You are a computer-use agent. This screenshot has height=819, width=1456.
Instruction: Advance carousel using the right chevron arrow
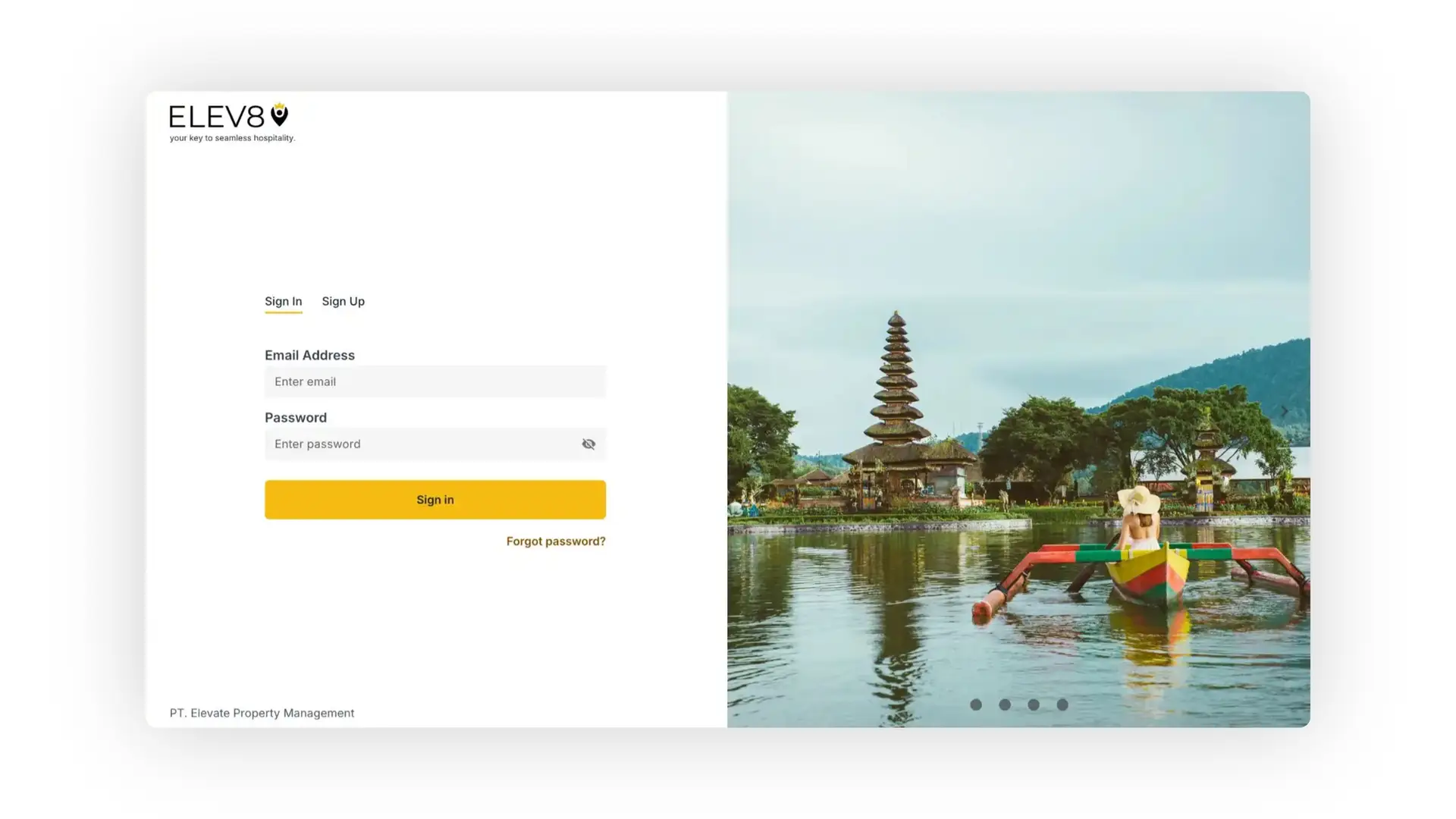click(1283, 410)
